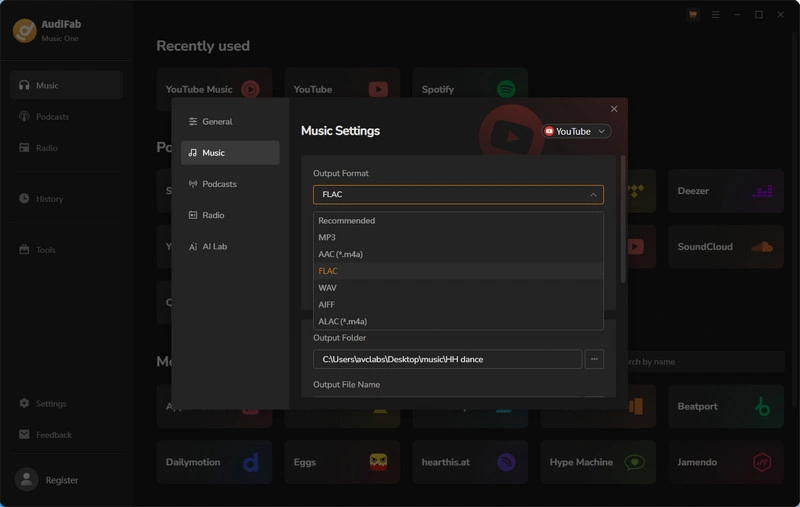
Task: Open Music section in main sidebar
Action: coord(66,85)
